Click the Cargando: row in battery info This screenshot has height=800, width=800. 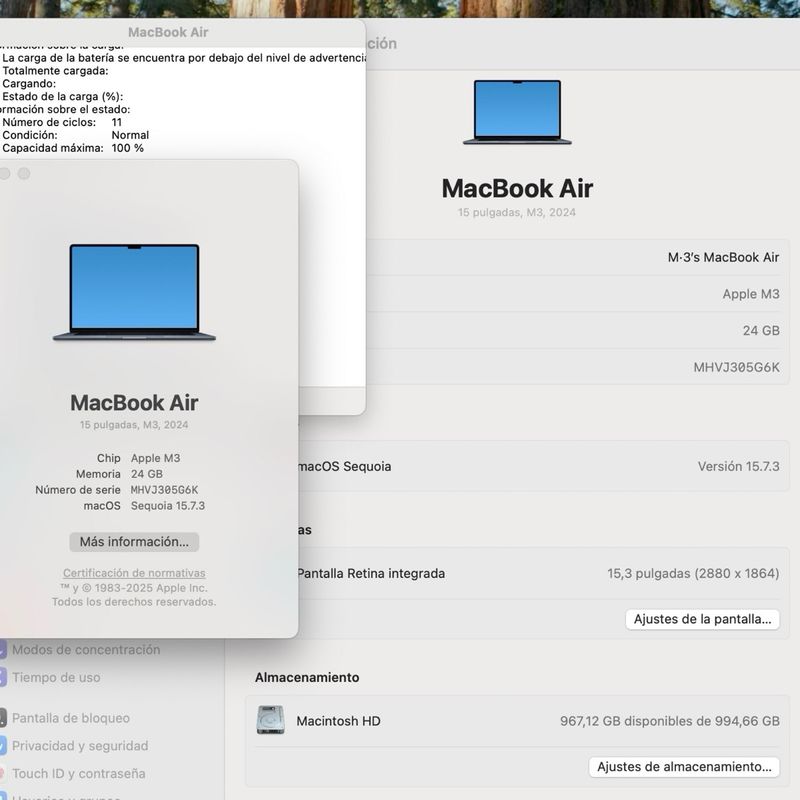29,84
